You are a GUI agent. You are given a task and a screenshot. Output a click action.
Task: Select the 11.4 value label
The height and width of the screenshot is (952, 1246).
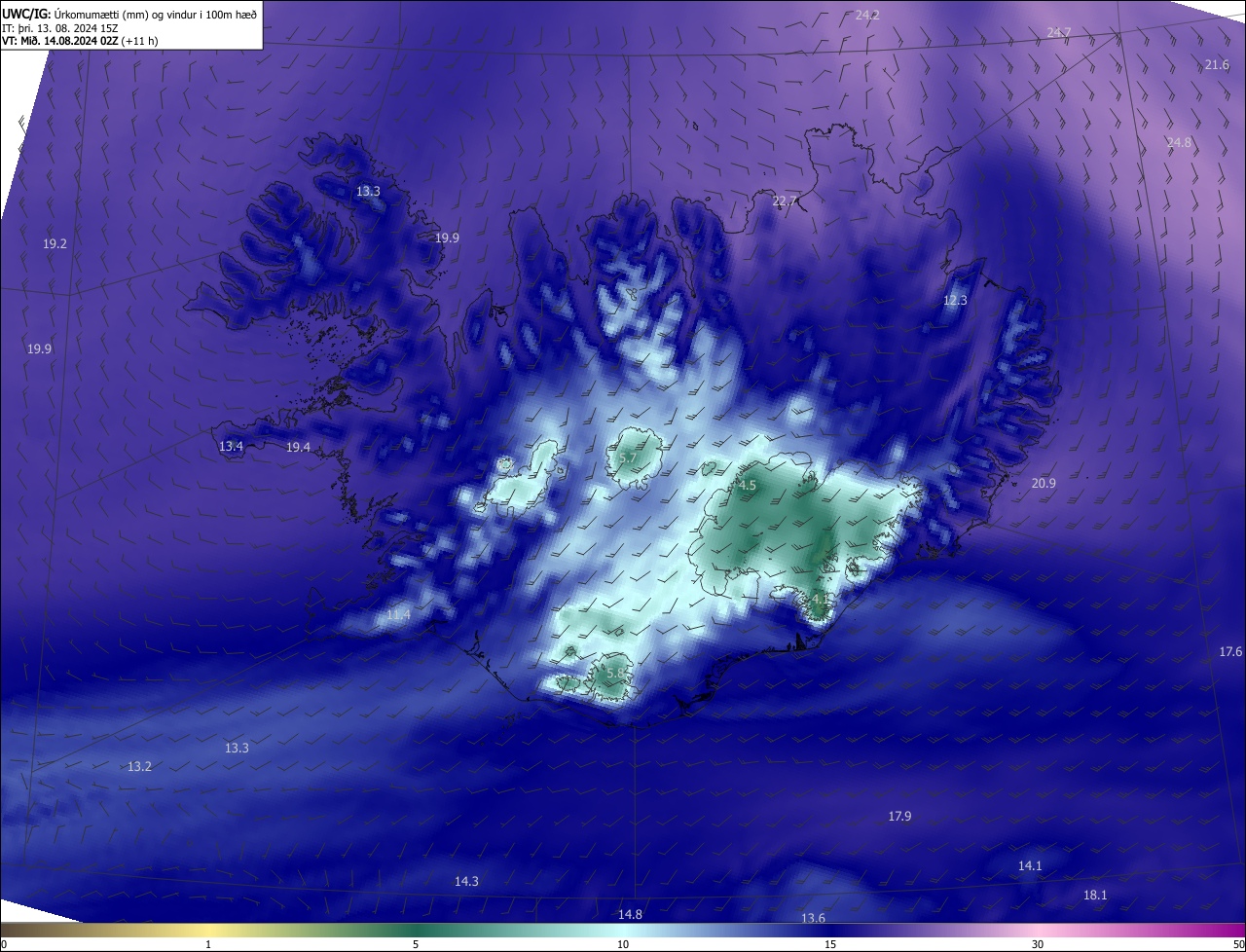click(x=398, y=614)
